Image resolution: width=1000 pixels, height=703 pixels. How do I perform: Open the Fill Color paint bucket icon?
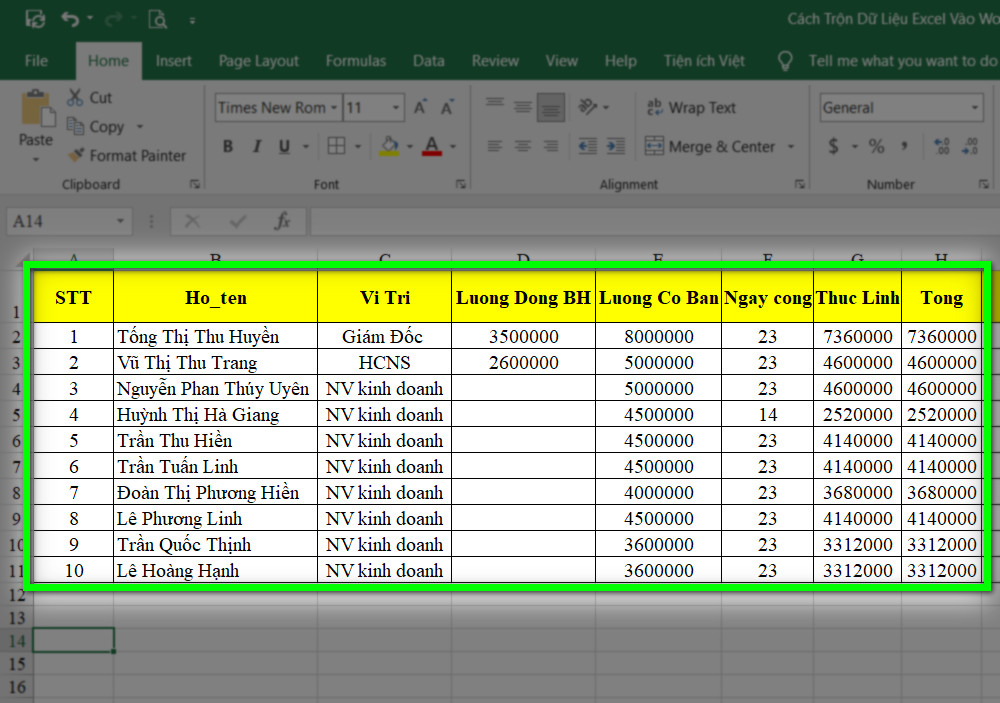tap(390, 146)
